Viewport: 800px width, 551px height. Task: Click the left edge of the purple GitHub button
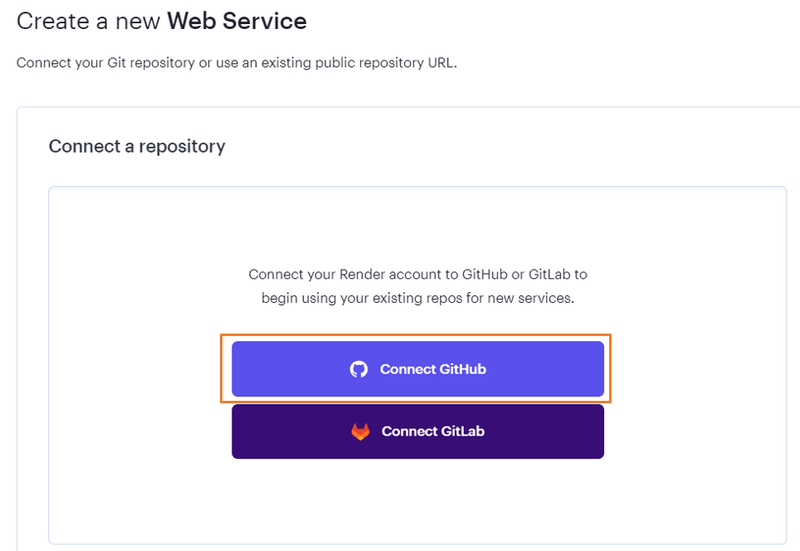pos(240,369)
